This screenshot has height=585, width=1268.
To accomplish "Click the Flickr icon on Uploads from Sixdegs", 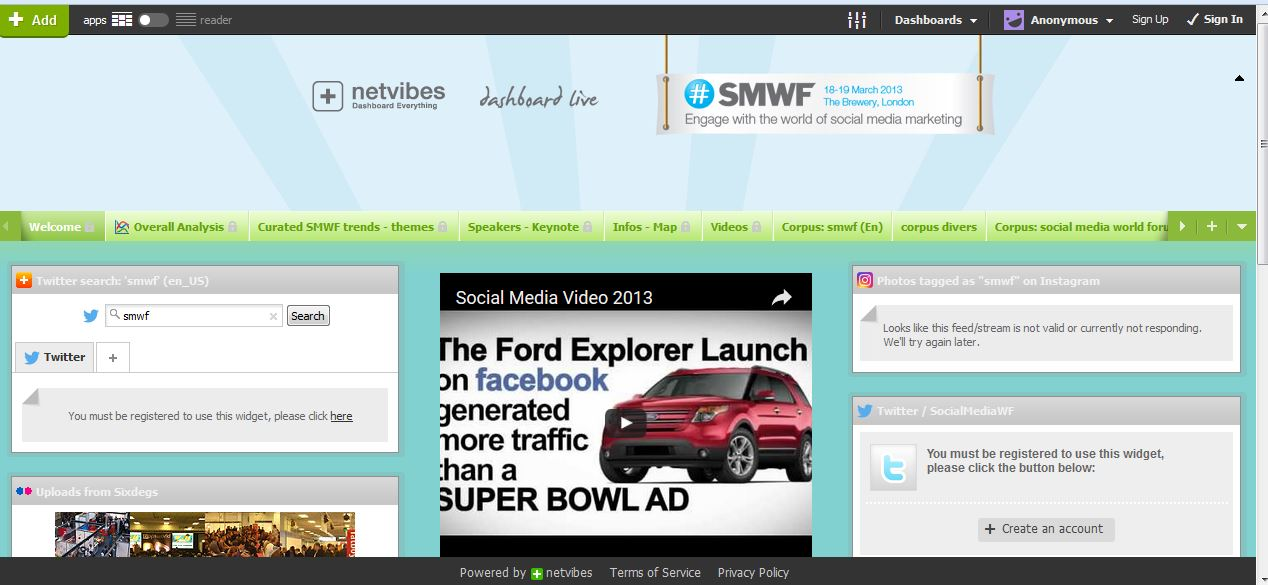I will [x=24, y=492].
